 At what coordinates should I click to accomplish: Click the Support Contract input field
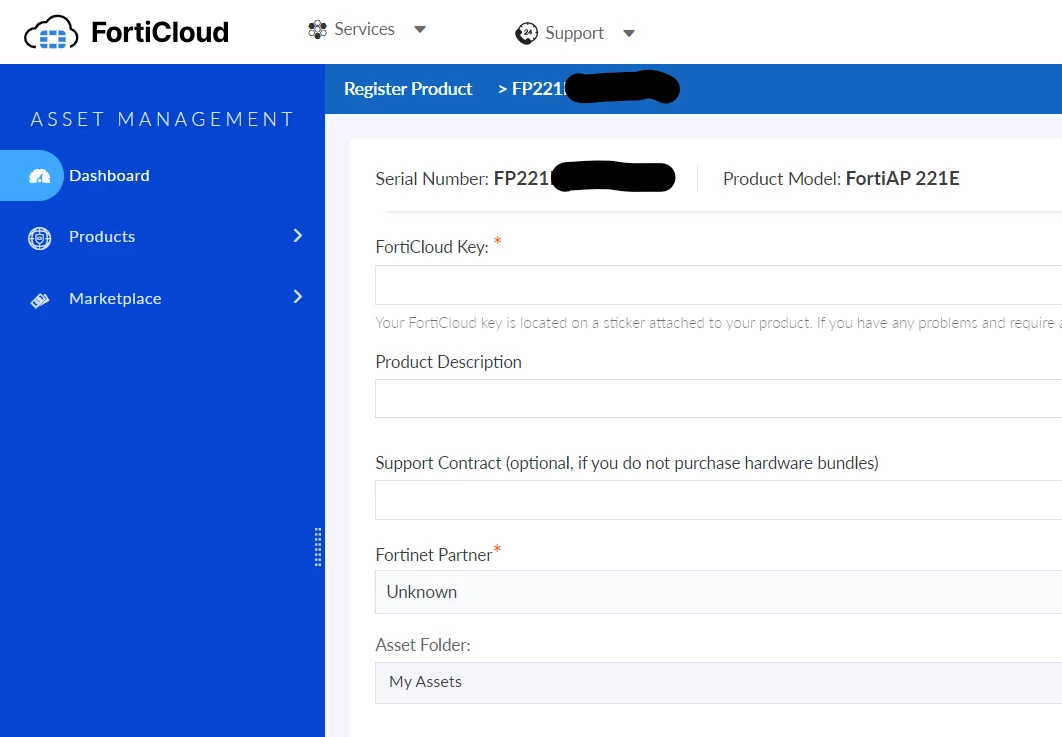pos(719,500)
